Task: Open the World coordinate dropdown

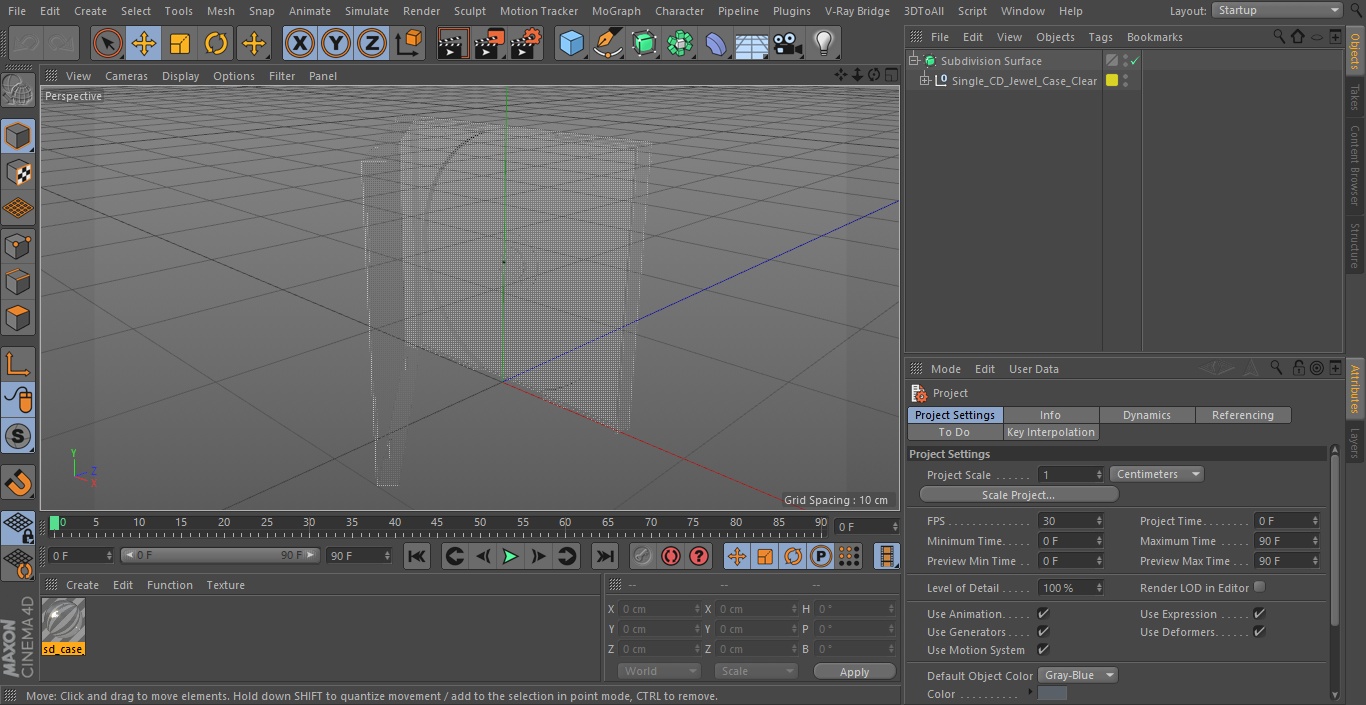Action: (658, 671)
